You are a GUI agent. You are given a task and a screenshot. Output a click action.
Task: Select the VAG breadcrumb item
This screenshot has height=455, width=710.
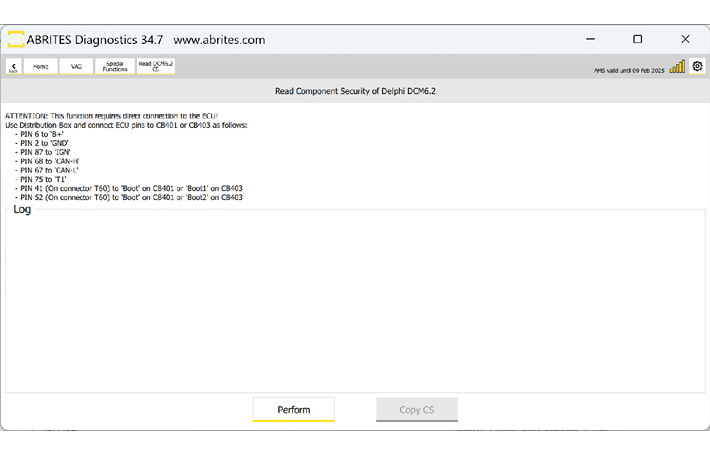pos(76,67)
